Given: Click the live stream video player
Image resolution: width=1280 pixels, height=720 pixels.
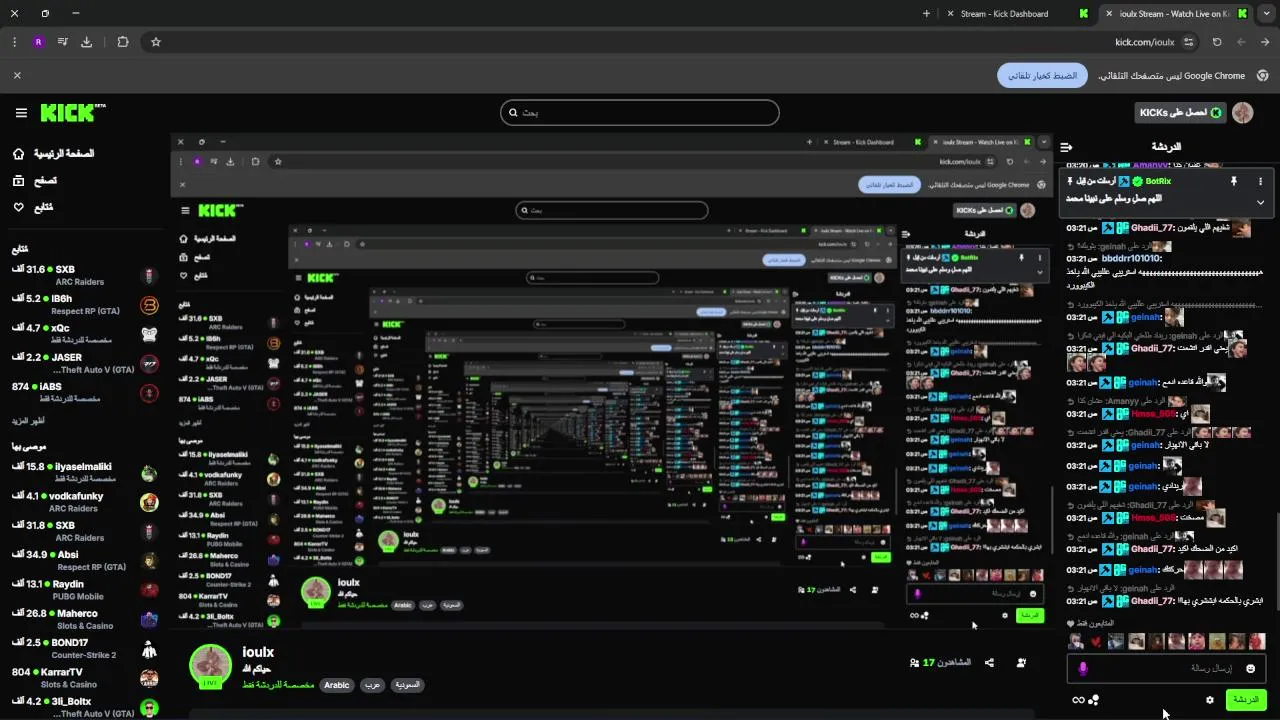Looking at the screenshot, I should pyautogui.click(x=611, y=382).
